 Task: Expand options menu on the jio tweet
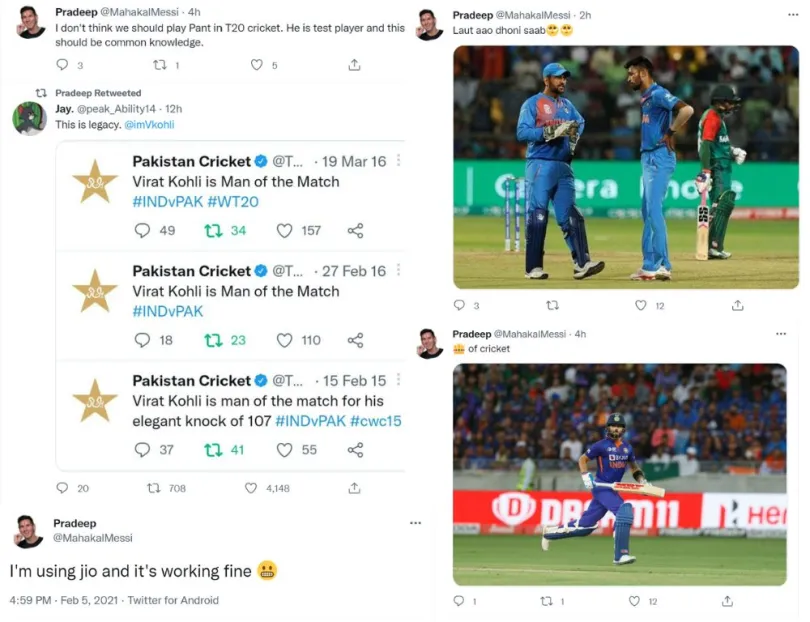click(x=415, y=523)
